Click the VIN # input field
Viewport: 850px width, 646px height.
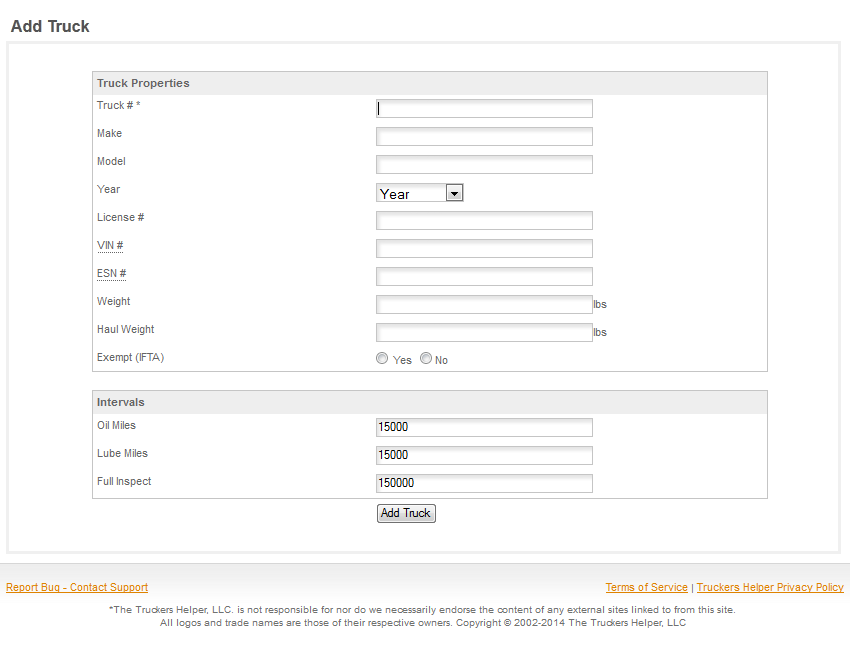484,249
